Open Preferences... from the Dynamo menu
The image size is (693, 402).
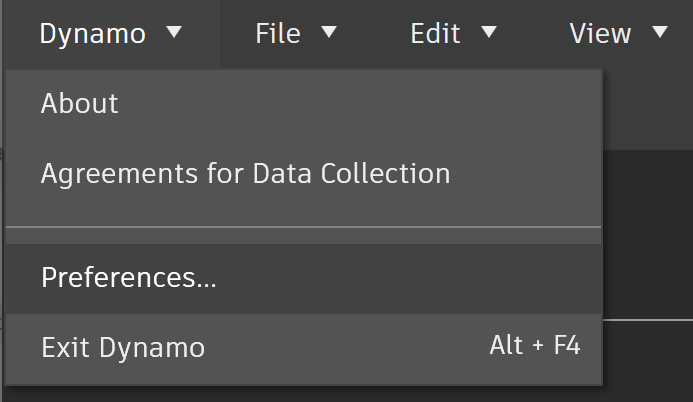[129, 278]
